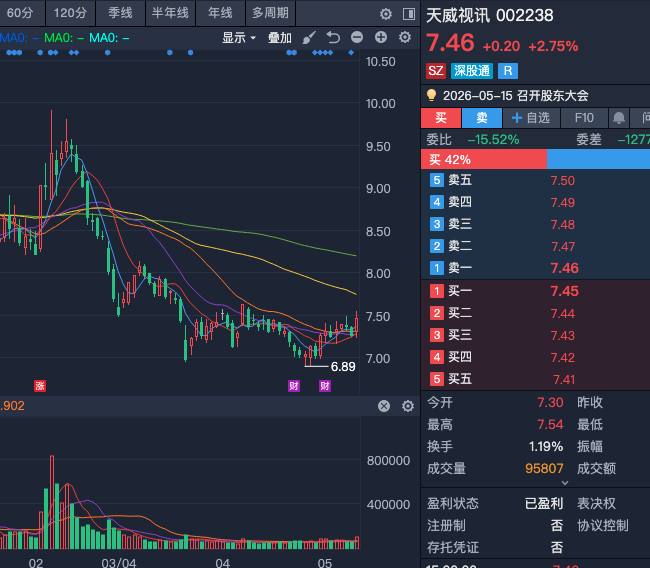Click the 今开 value 7.30

click(x=550, y=402)
